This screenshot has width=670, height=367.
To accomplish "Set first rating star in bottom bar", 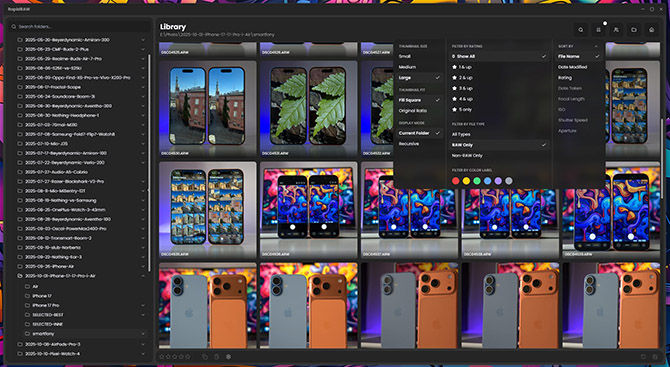I will [x=162, y=356].
